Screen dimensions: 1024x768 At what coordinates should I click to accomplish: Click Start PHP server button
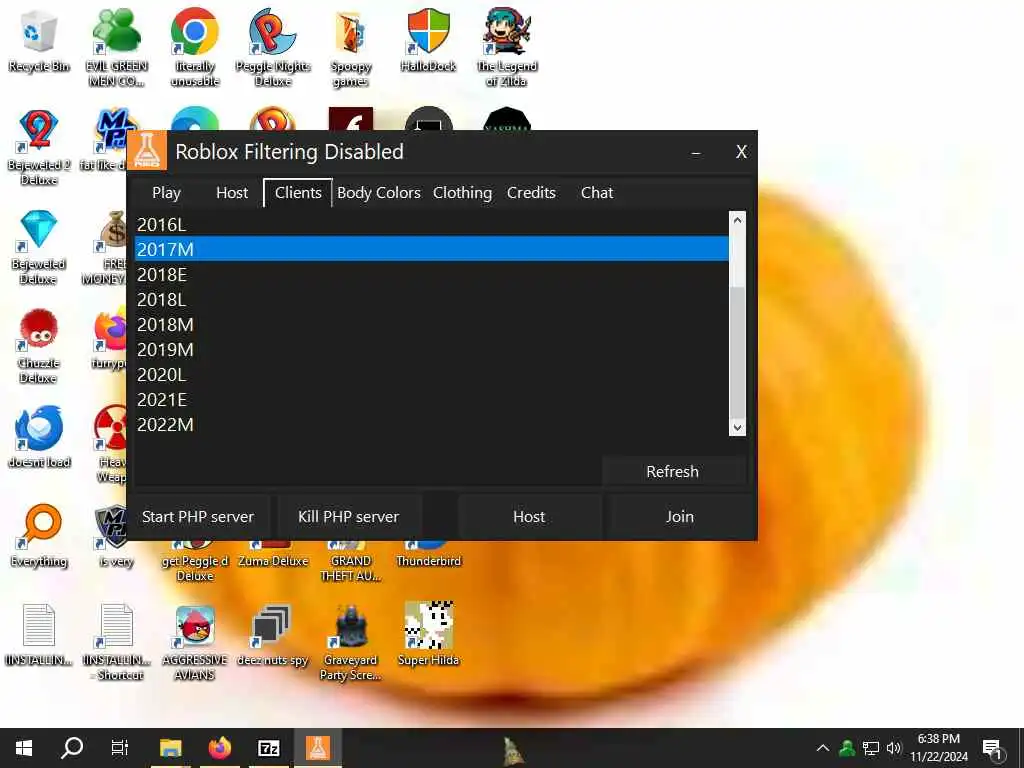[198, 517]
